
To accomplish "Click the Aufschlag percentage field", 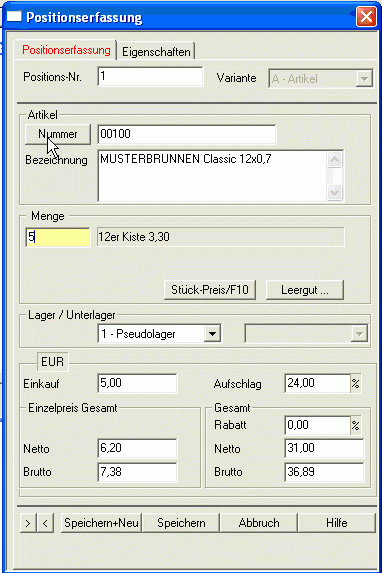I will (317, 383).
